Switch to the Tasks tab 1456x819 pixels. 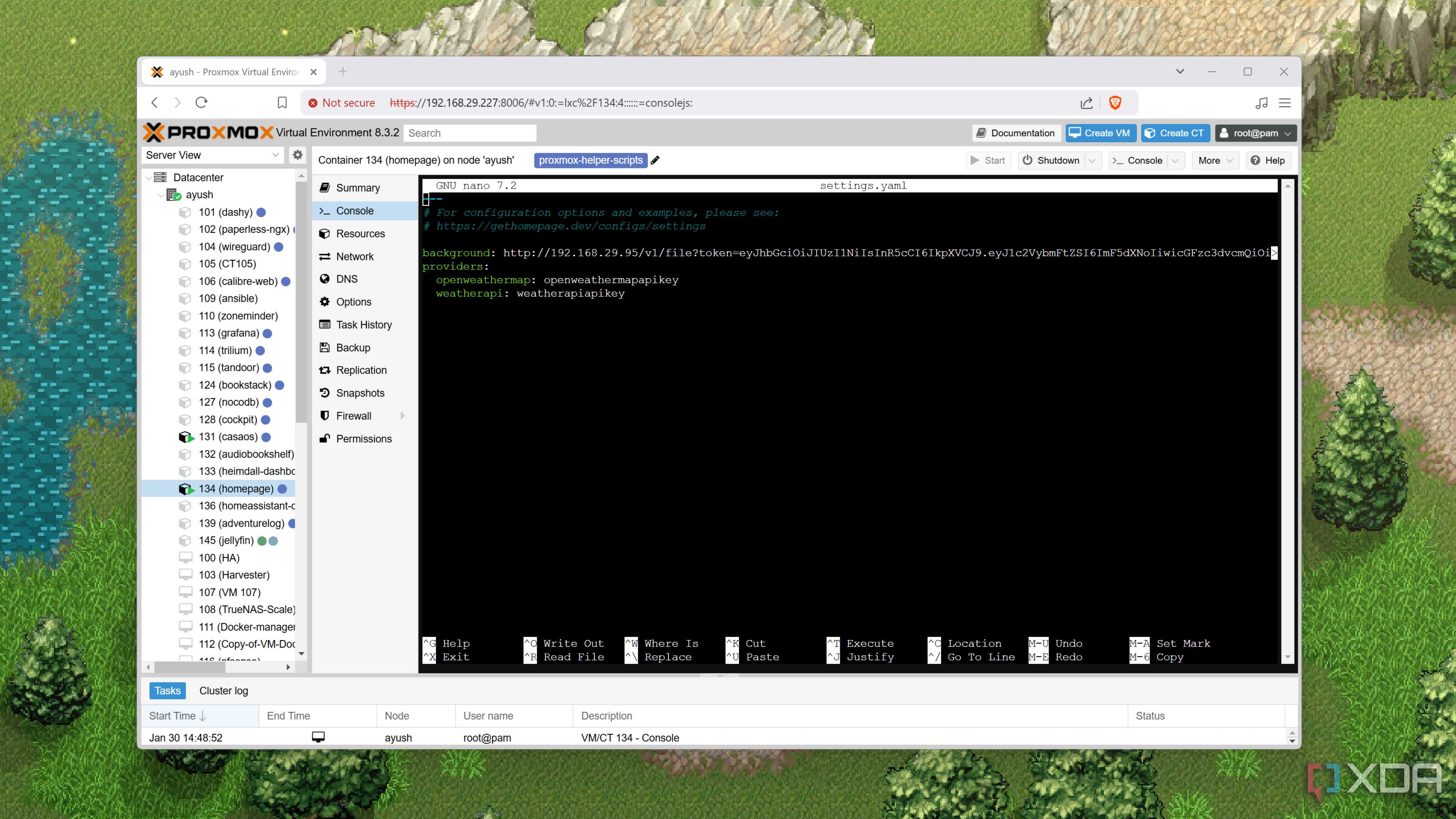pyautogui.click(x=167, y=691)
